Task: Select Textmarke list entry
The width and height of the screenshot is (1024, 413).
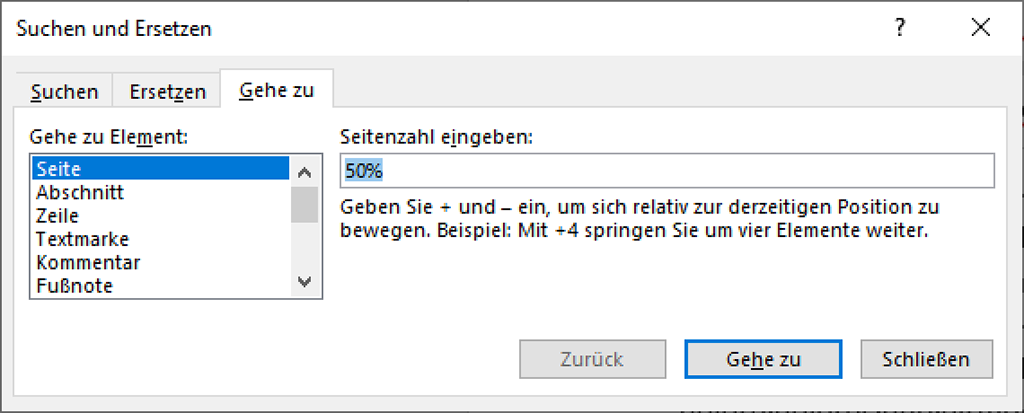Action: 160,239
